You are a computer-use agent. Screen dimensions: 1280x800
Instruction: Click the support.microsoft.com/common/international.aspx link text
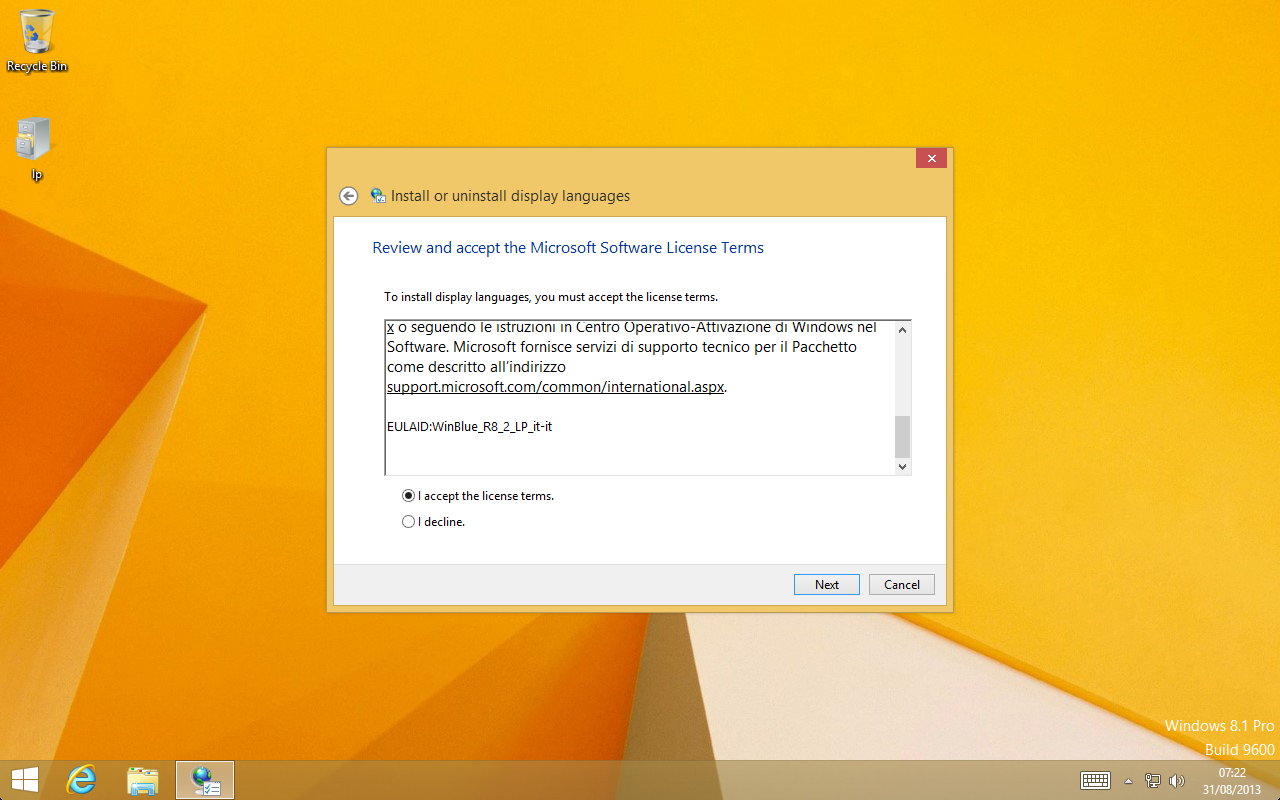(x=555, y=387)
